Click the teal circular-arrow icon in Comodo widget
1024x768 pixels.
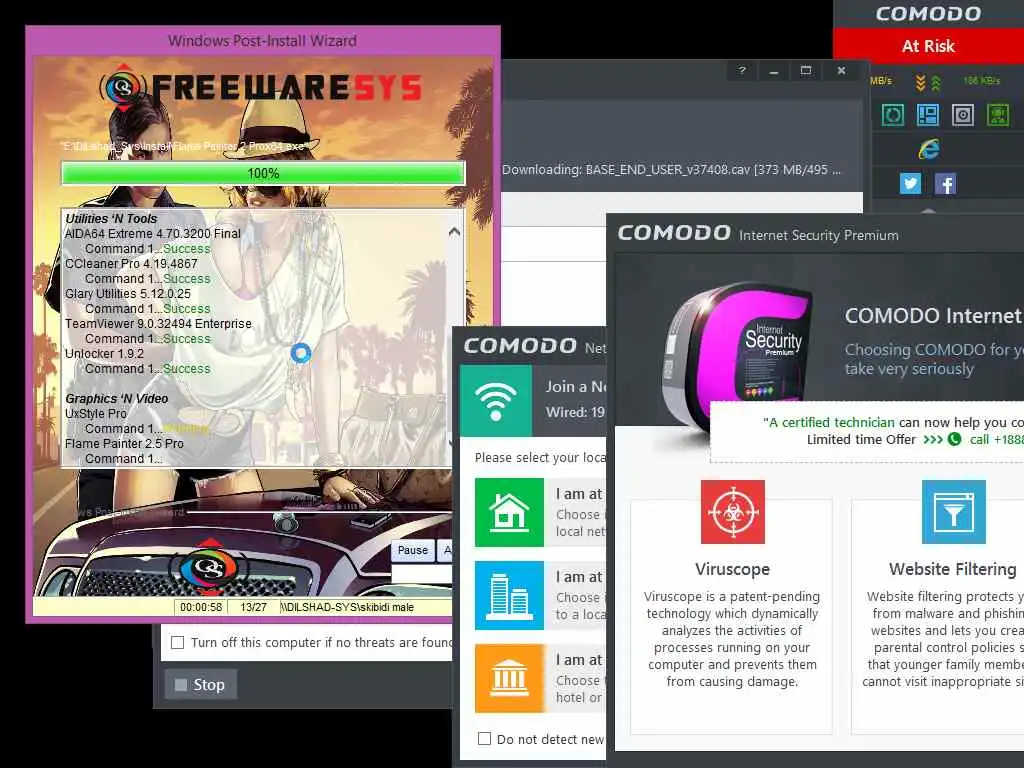coord(893,115)
